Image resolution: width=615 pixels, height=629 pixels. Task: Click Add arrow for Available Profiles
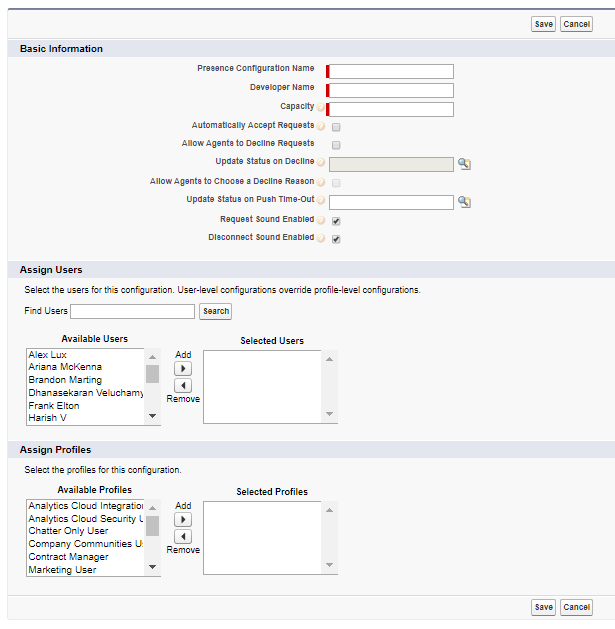(x=183, y=519)
